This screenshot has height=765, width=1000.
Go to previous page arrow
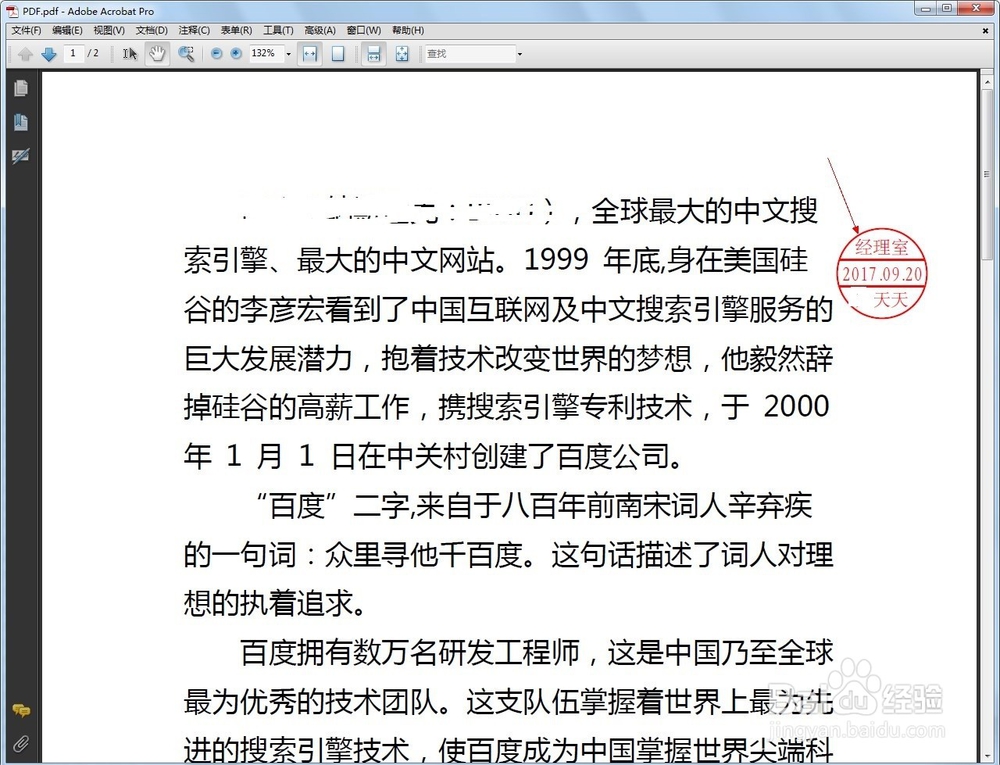(x=26, y=54)
